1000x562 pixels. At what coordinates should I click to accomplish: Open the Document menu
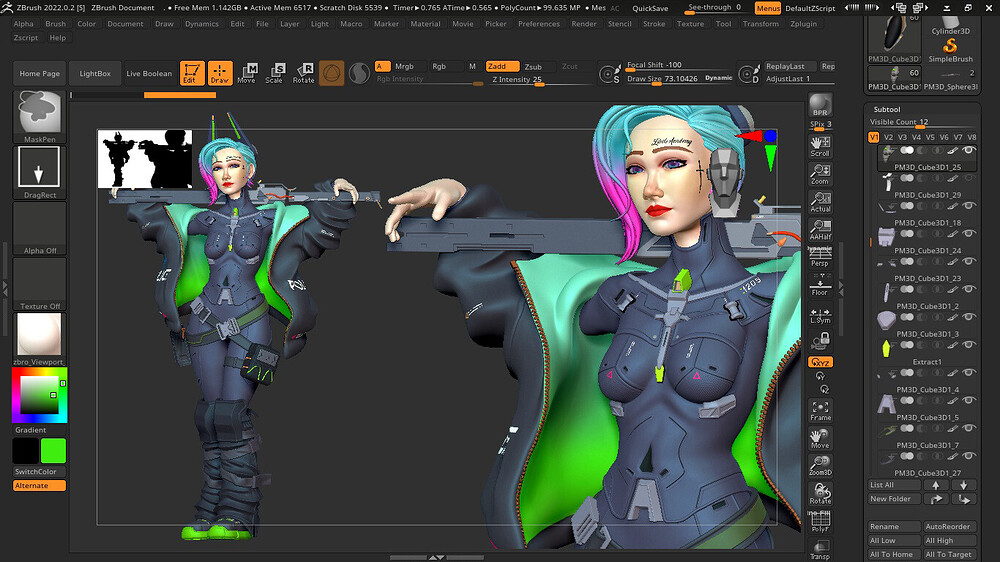click(x=125, y=24)
